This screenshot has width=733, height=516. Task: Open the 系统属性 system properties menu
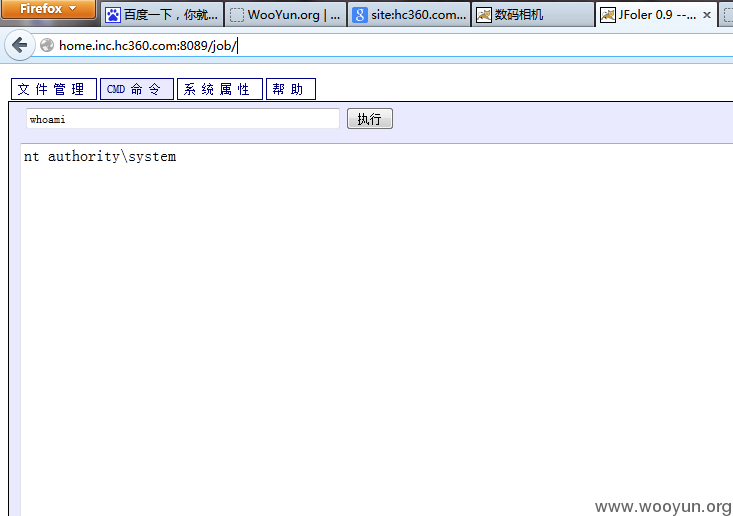point(220,89)
